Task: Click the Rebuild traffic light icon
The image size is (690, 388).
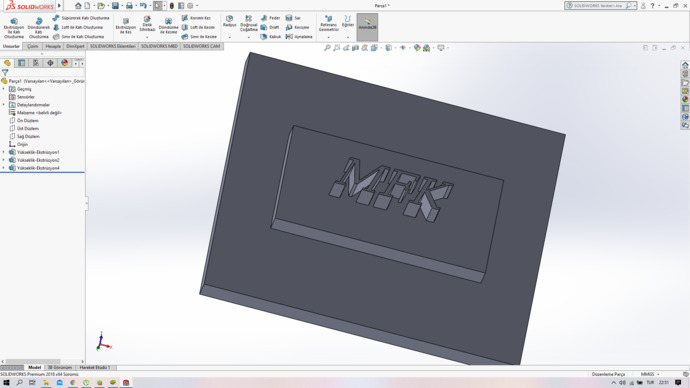Action: pos(172,6)
